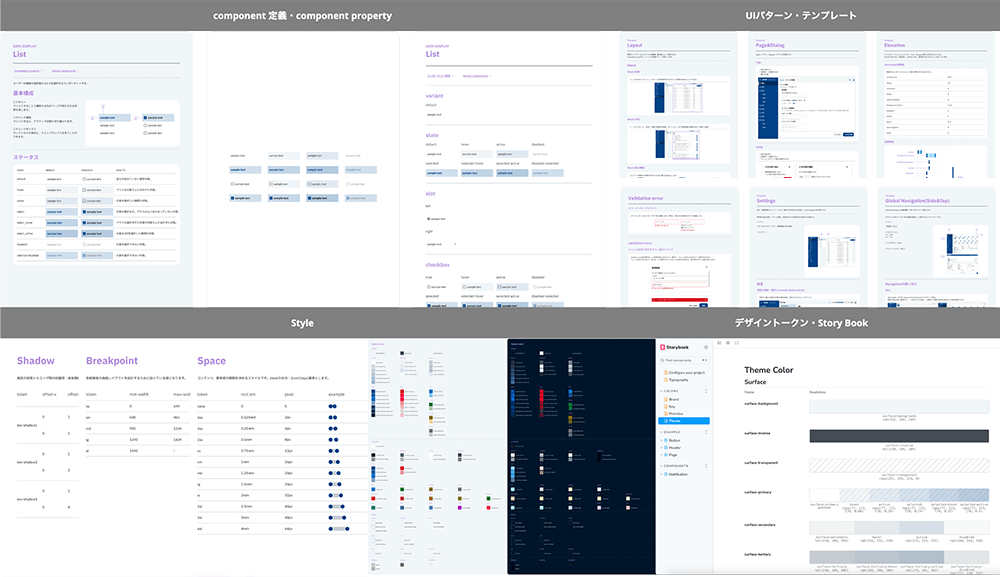Click the hatched surface-transparent swatch
1000x577 pixels.
tap(899, 465)
